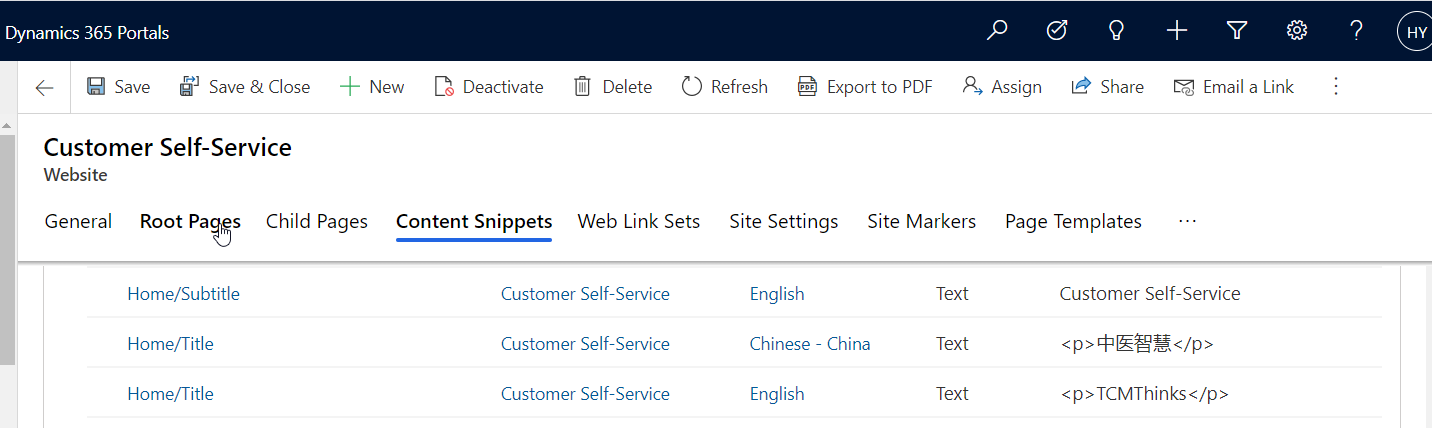
Task: Switch to the Web Link Sets tab
Action: (639, 222)
